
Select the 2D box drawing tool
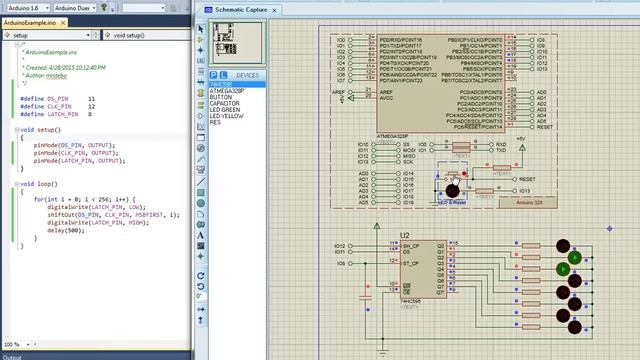click(x=200, y=192)
